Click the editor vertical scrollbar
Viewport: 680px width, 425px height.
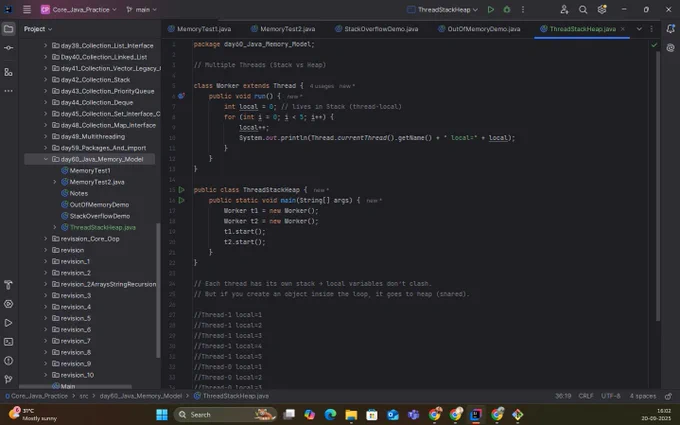[x=658, y=186]
